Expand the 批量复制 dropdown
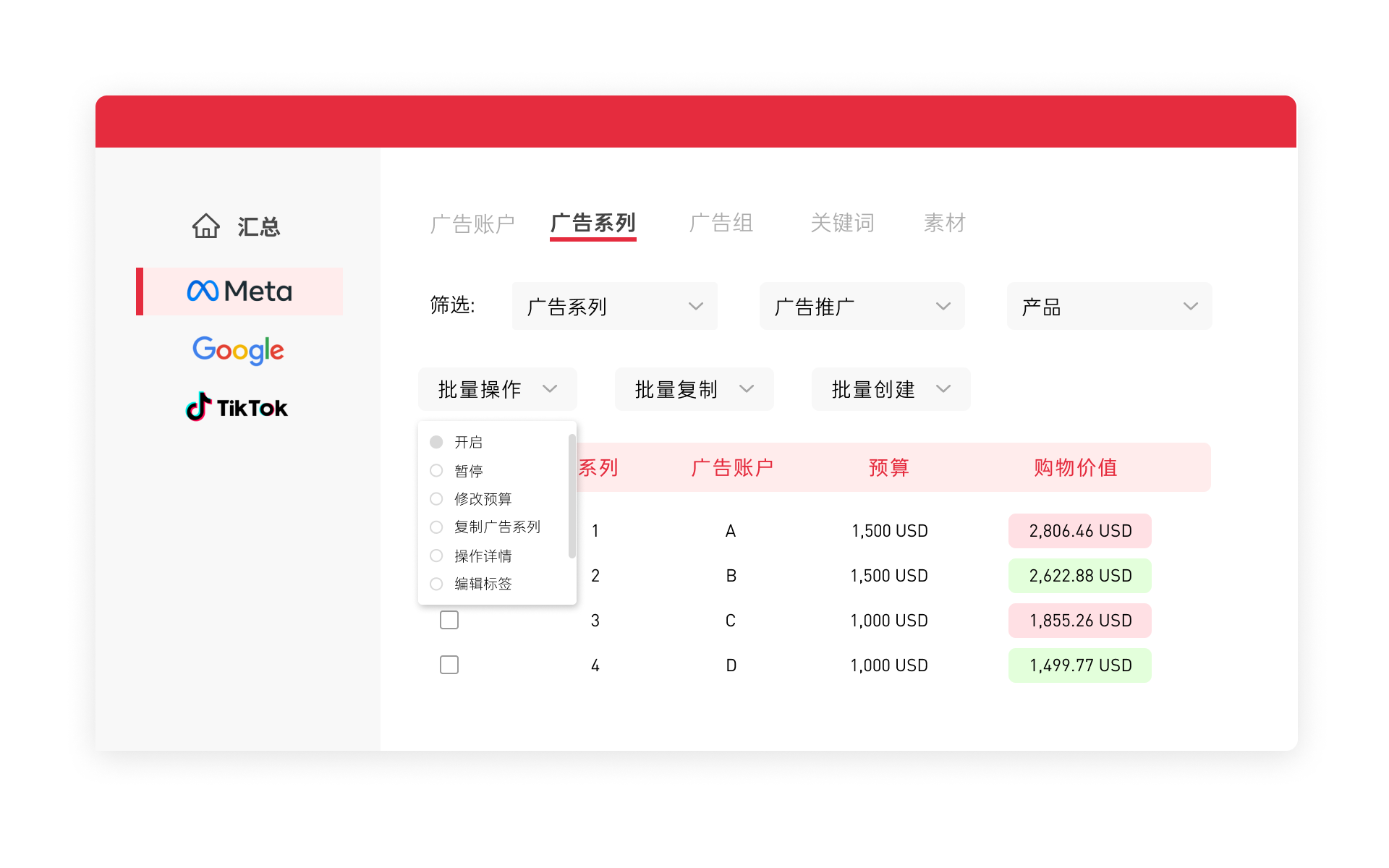This screenshot has width=1389, height=868. click(694, 389)
